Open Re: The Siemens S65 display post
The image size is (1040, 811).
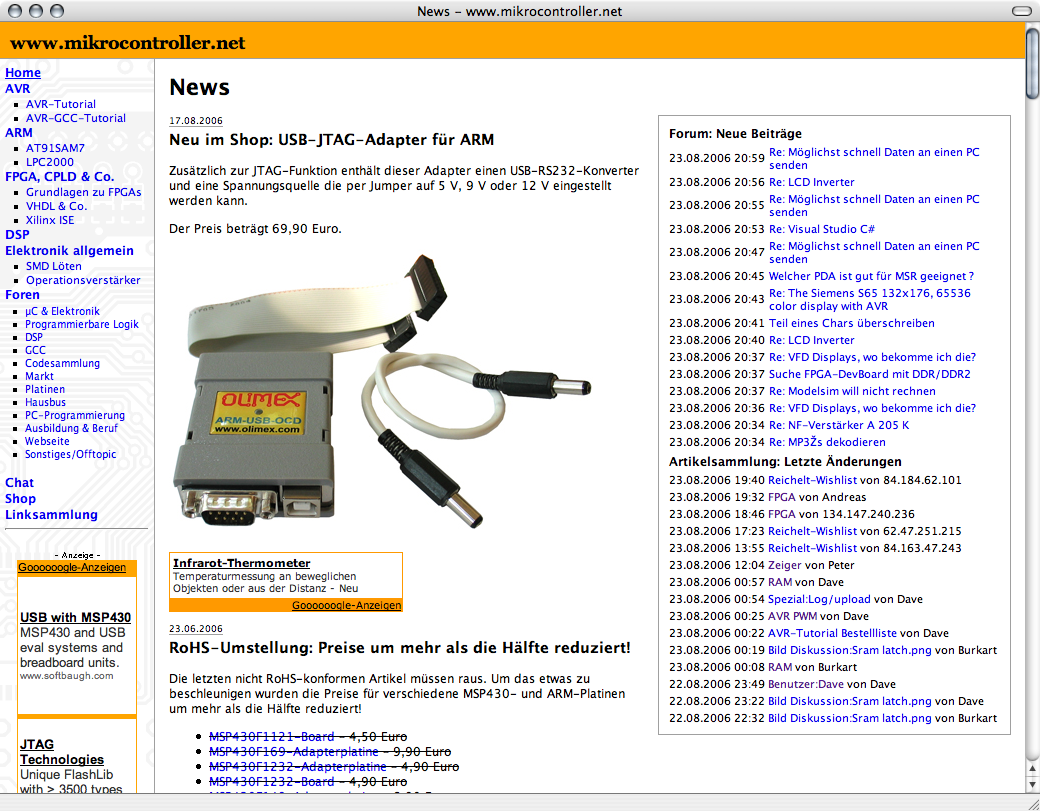point(869,300)
